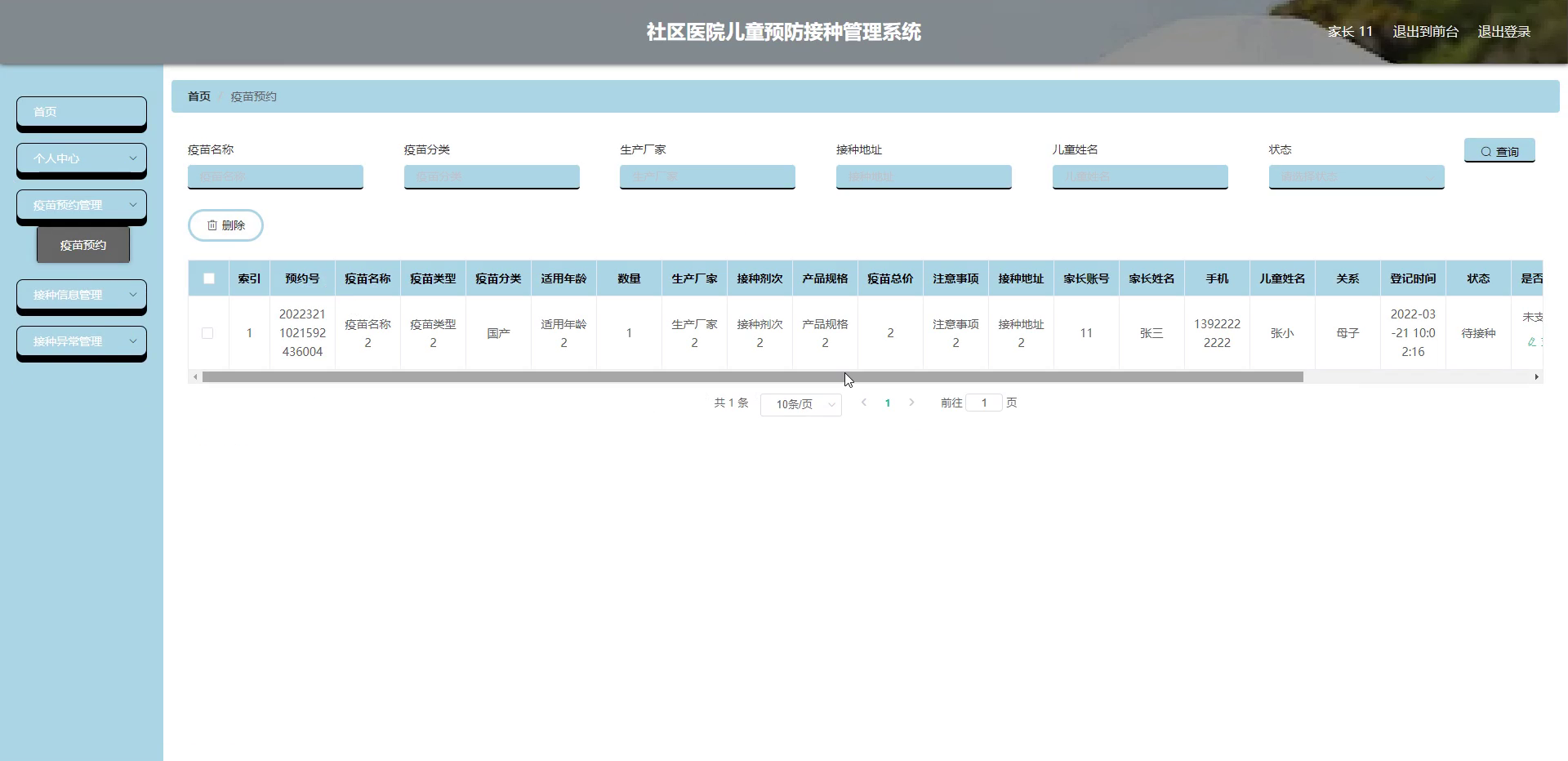Click the 生产厂家 filter input

[x=707, y=176]
